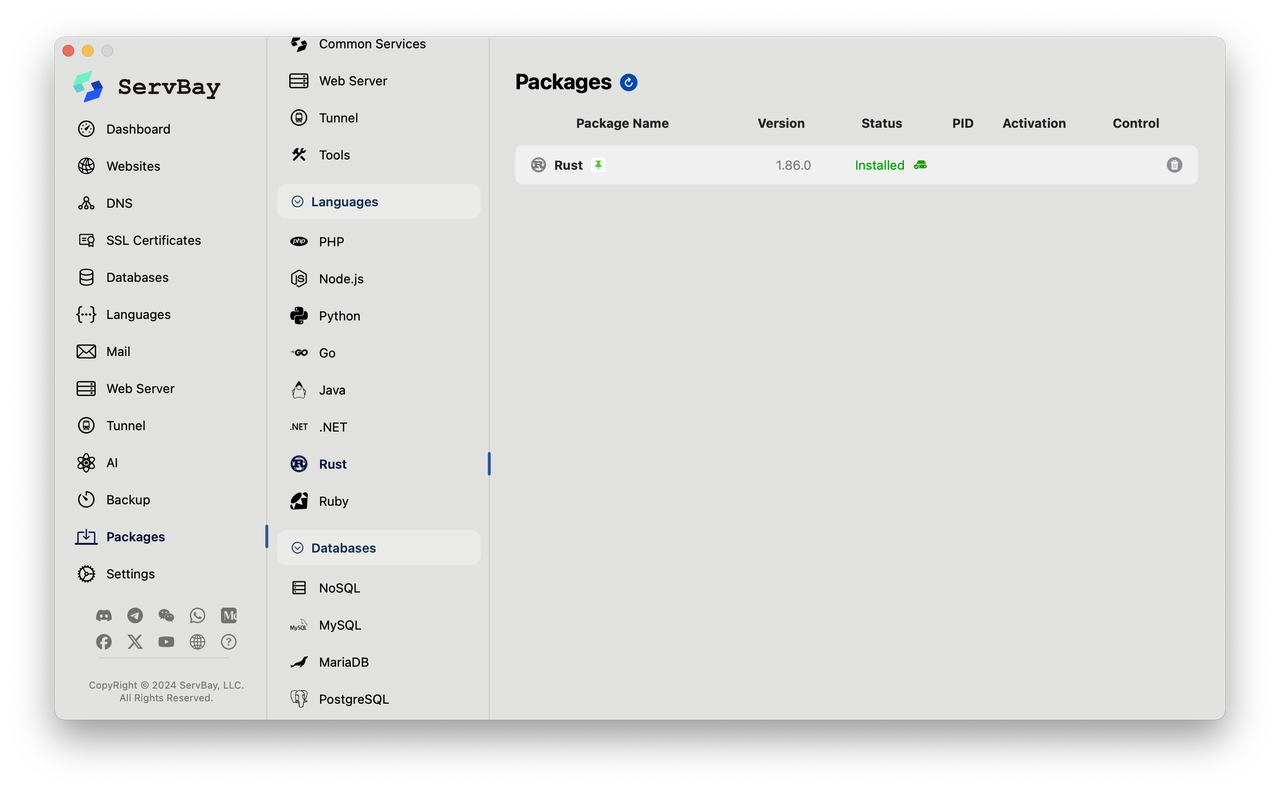Click the refresh icon beside Packages heading
The height and width of the screenshot is (792, 1280).
(628, 82)
